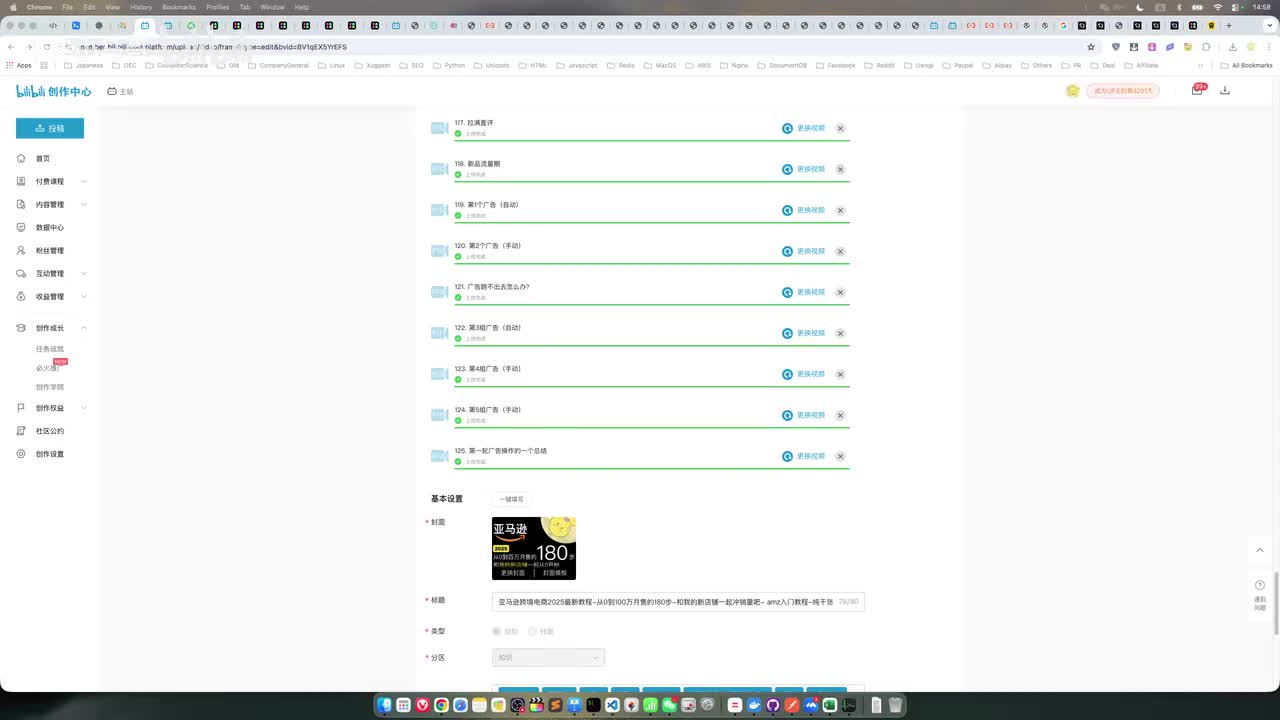Open a new Chrome tab
This screenshot has width=1280, height=720.
pyautogui.click(x=1229, y=25)
